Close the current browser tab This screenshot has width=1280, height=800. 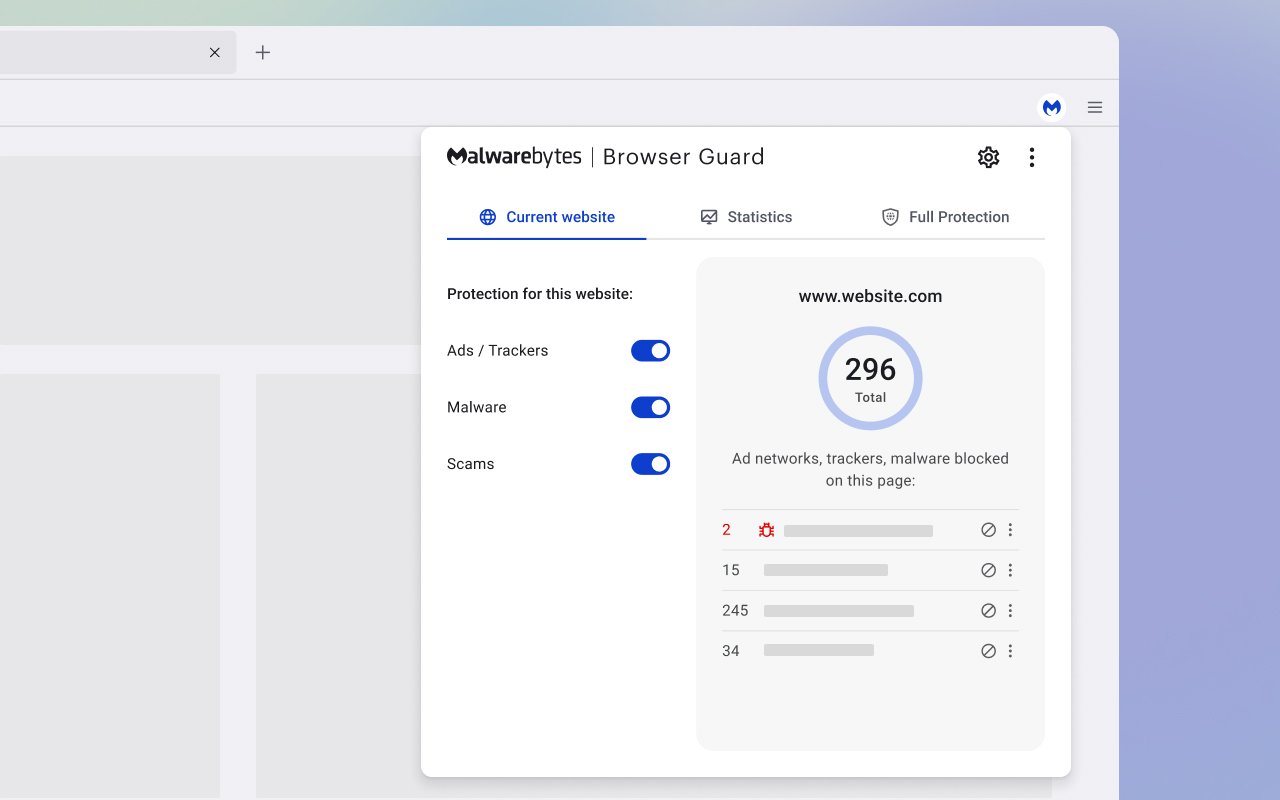214,52
